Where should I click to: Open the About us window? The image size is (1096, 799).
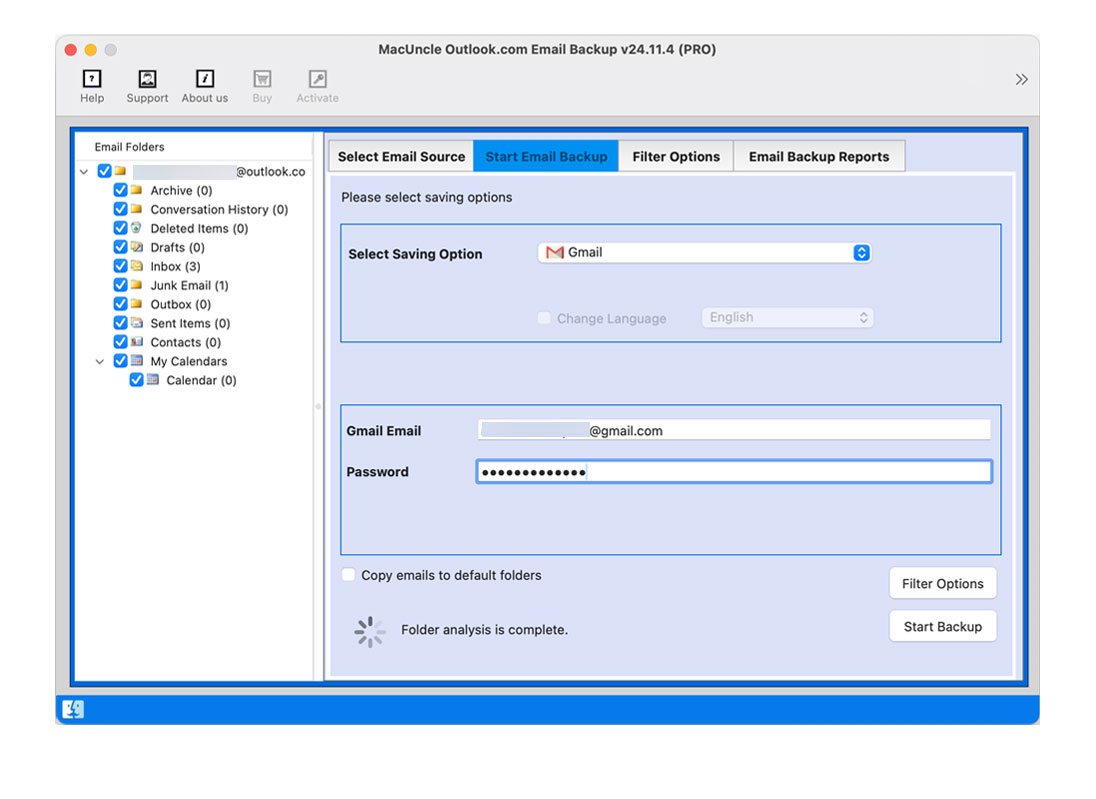coord(204,84)
